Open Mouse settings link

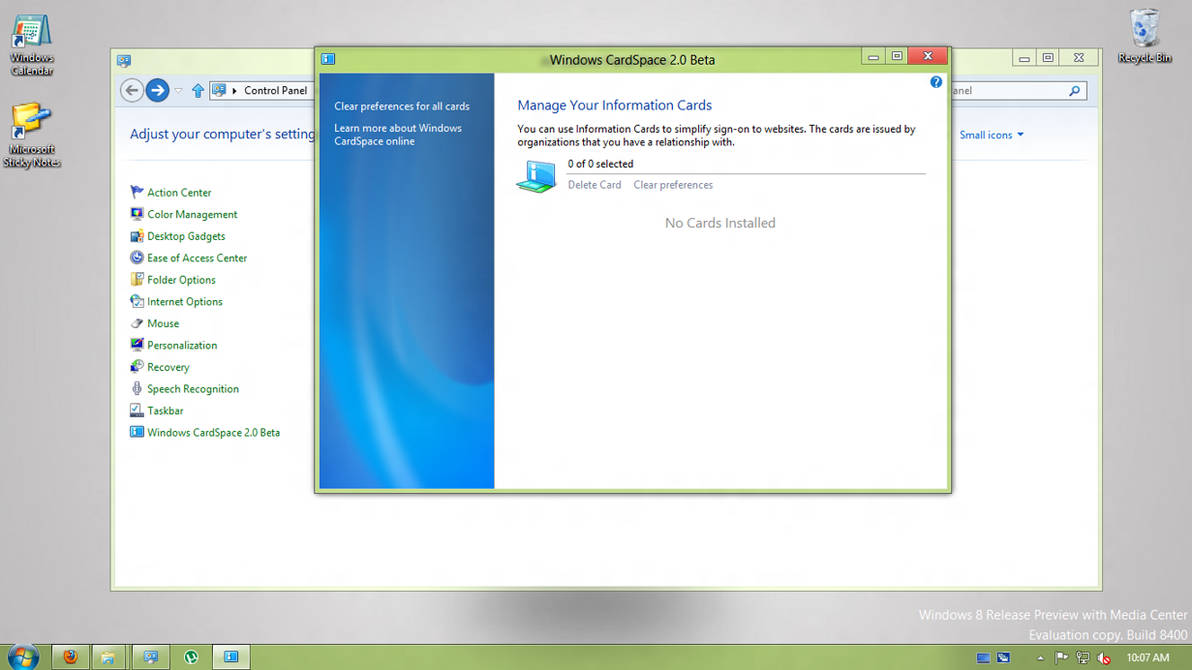coord(163,323)
